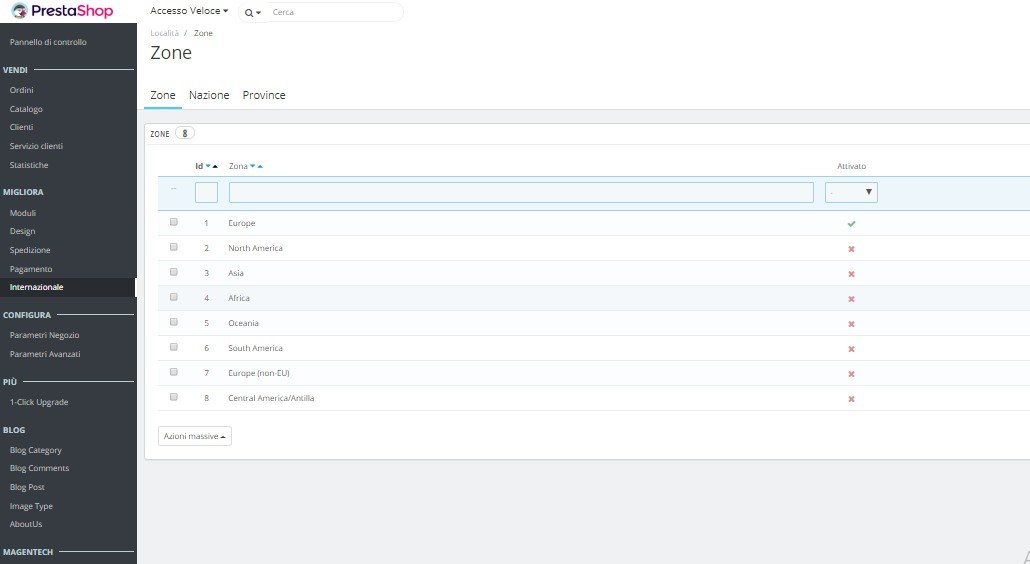Click the Central America/Antilla zone name
The height and width of the screenshot is (564, 1030).
pos(271,398)
